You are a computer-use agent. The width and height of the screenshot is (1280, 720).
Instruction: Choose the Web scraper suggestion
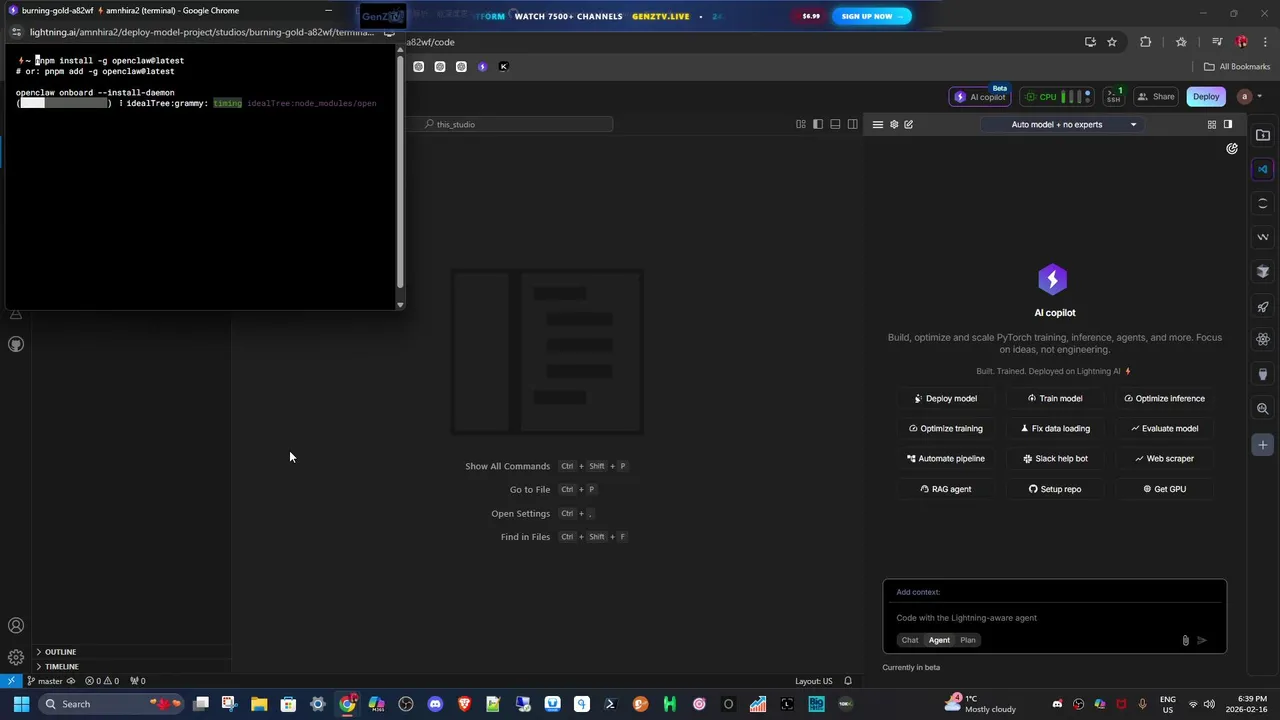(x=1164, y=458)
